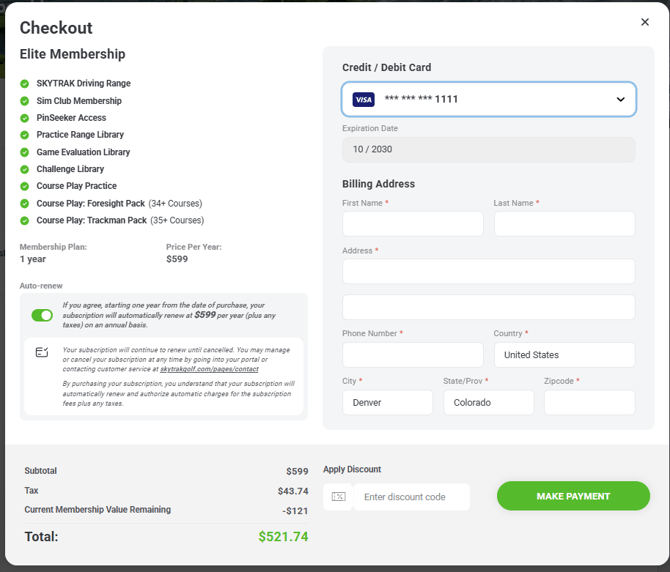Click green checkmark beside SKYTRAK Driving Range
The width and height of the screenshot is (670, 572).
(25, 84)
